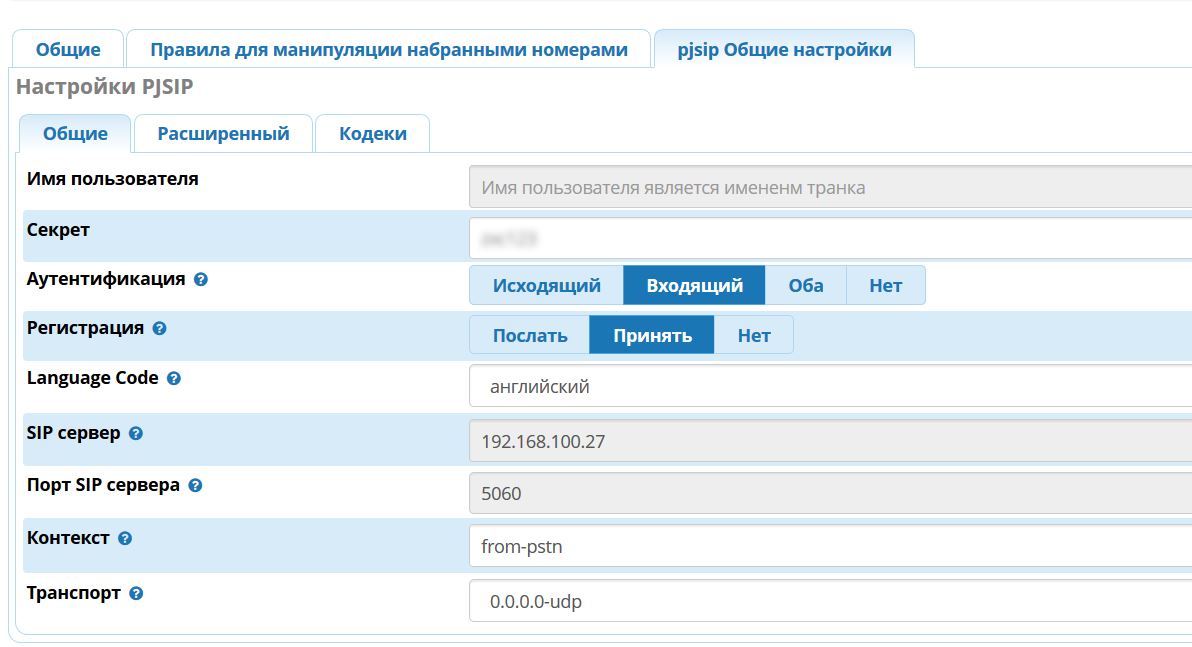Set registration to Послать

pos(530,335)
